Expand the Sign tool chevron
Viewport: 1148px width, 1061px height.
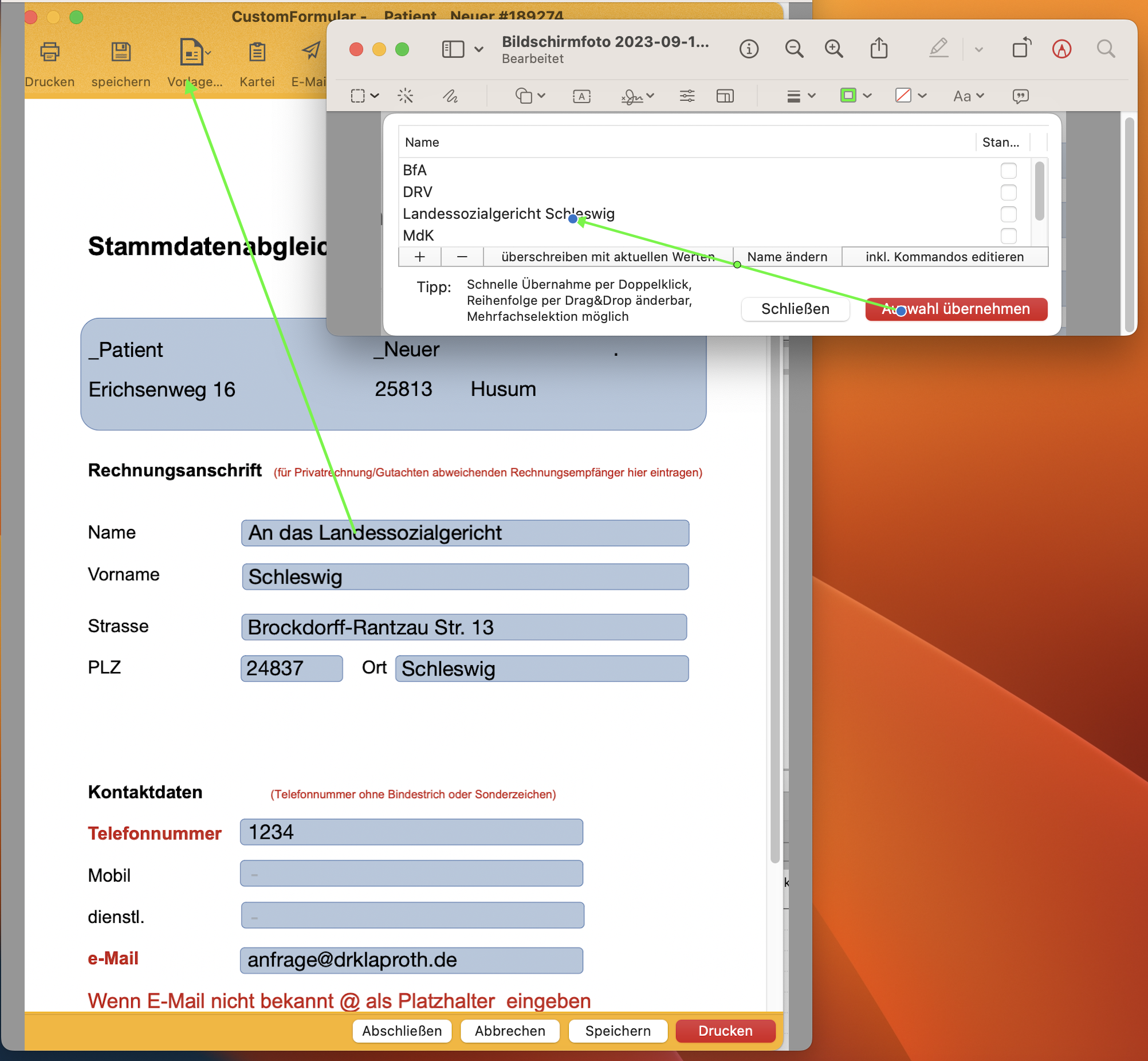pos(650,96)
